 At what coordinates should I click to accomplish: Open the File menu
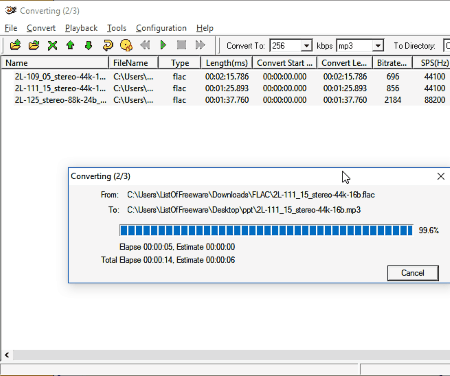(x=11, y=28)
